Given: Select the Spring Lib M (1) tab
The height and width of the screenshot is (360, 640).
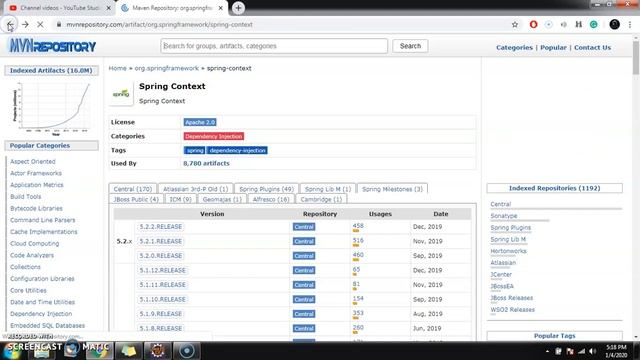Looking at the screenshot, I should tap(328, 189).
